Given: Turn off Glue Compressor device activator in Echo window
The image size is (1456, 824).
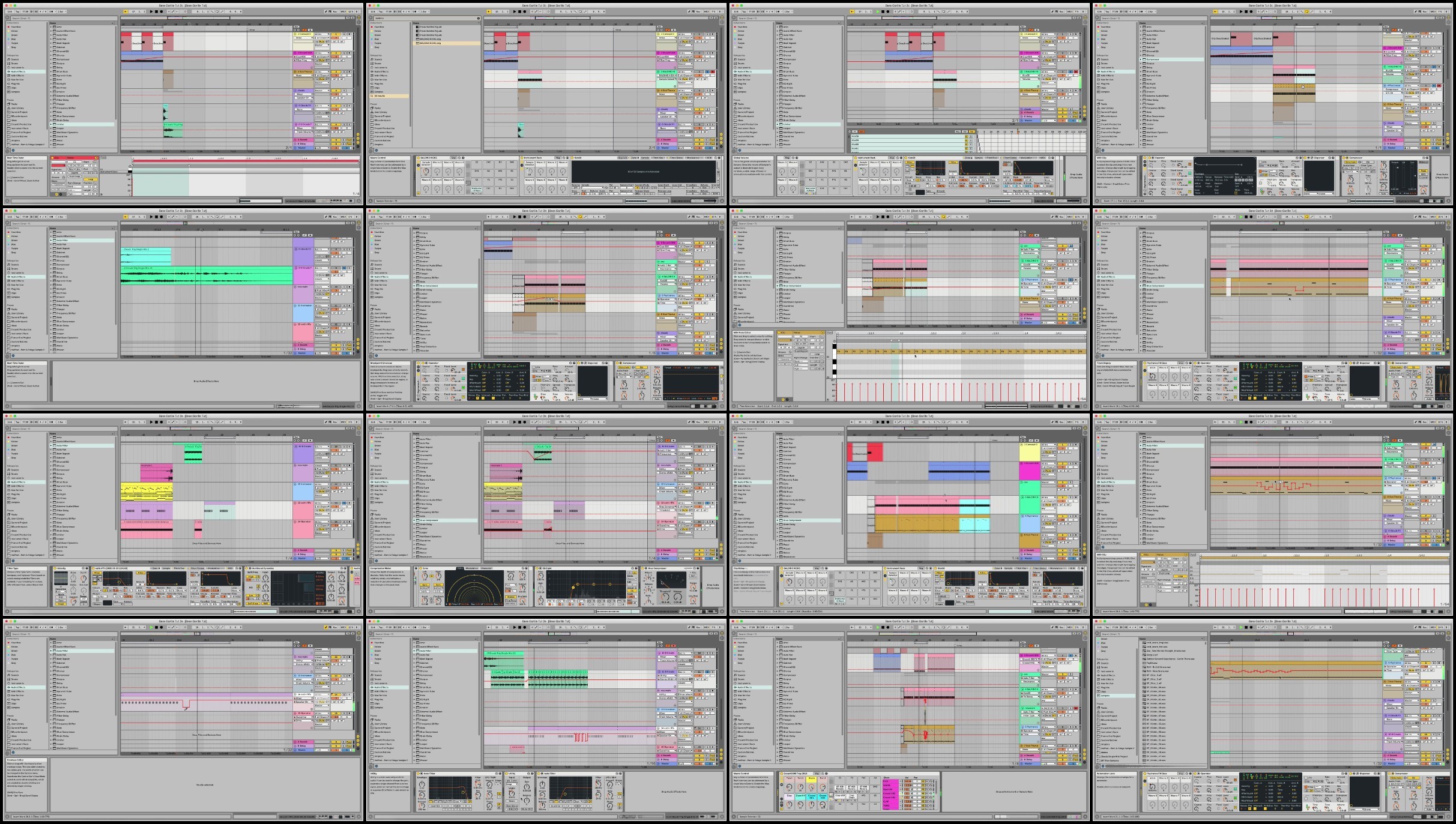Looking at the screenshot, I should (x=642, y=568).
